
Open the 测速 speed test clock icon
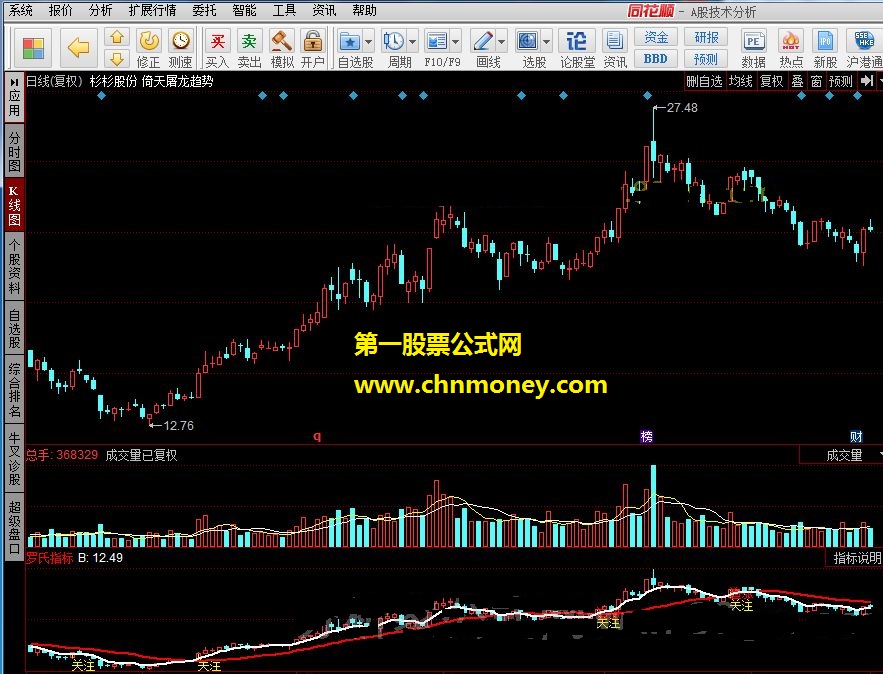coord(181,48)
